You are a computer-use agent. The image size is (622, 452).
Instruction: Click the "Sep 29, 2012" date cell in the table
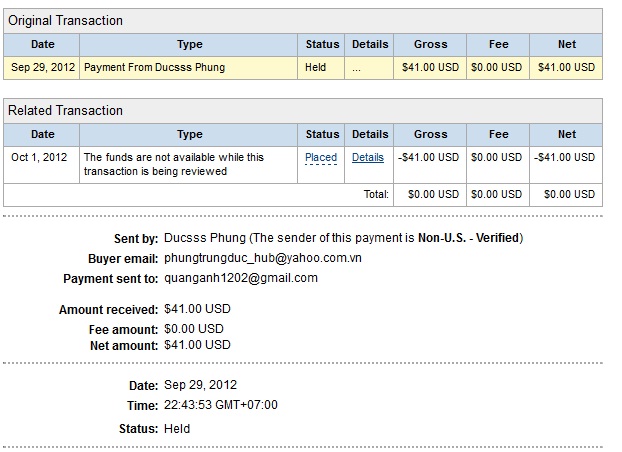[42, 67]
